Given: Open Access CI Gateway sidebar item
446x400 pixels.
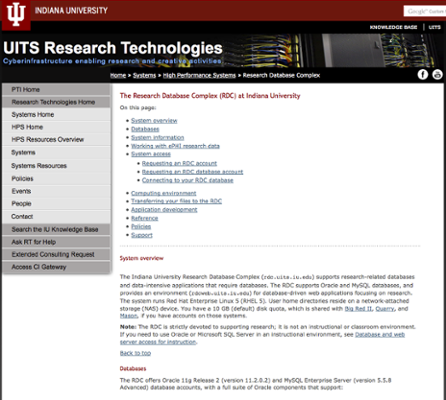Looking at the screenshot, I should click(56, 267).
